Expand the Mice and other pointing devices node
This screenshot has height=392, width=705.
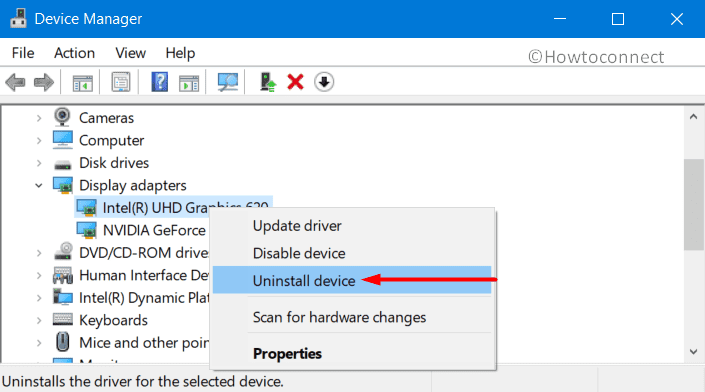point(39,343)
